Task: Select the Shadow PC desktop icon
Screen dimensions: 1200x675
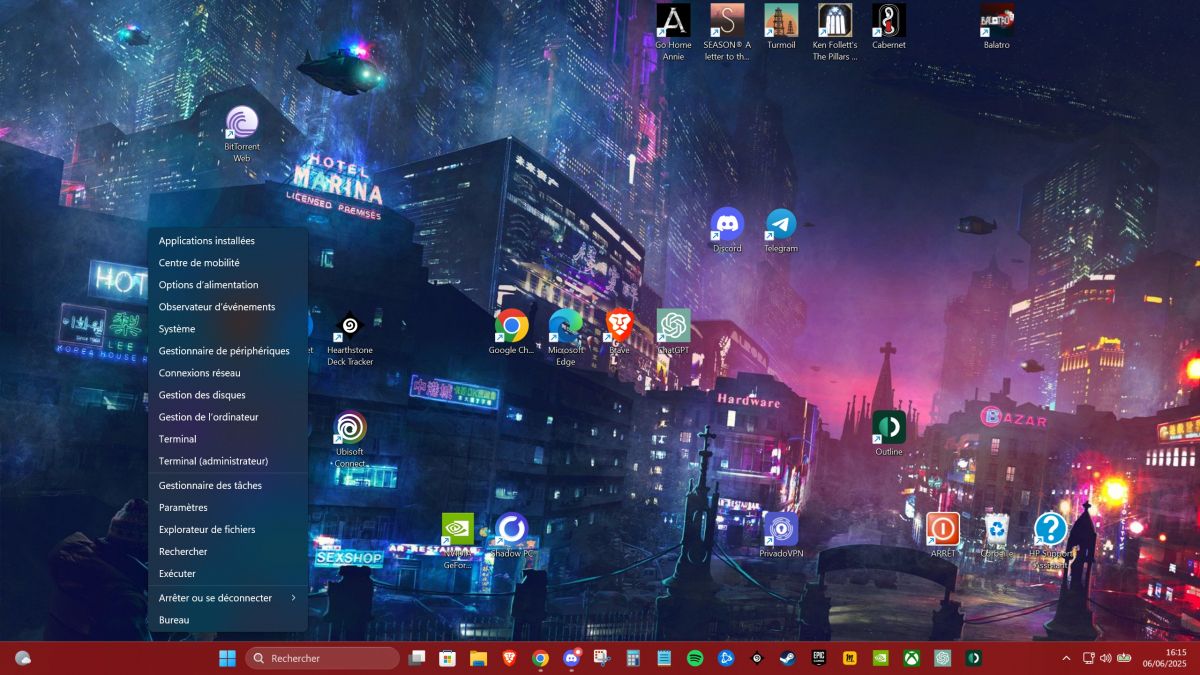Action: [x=512, y=535]
